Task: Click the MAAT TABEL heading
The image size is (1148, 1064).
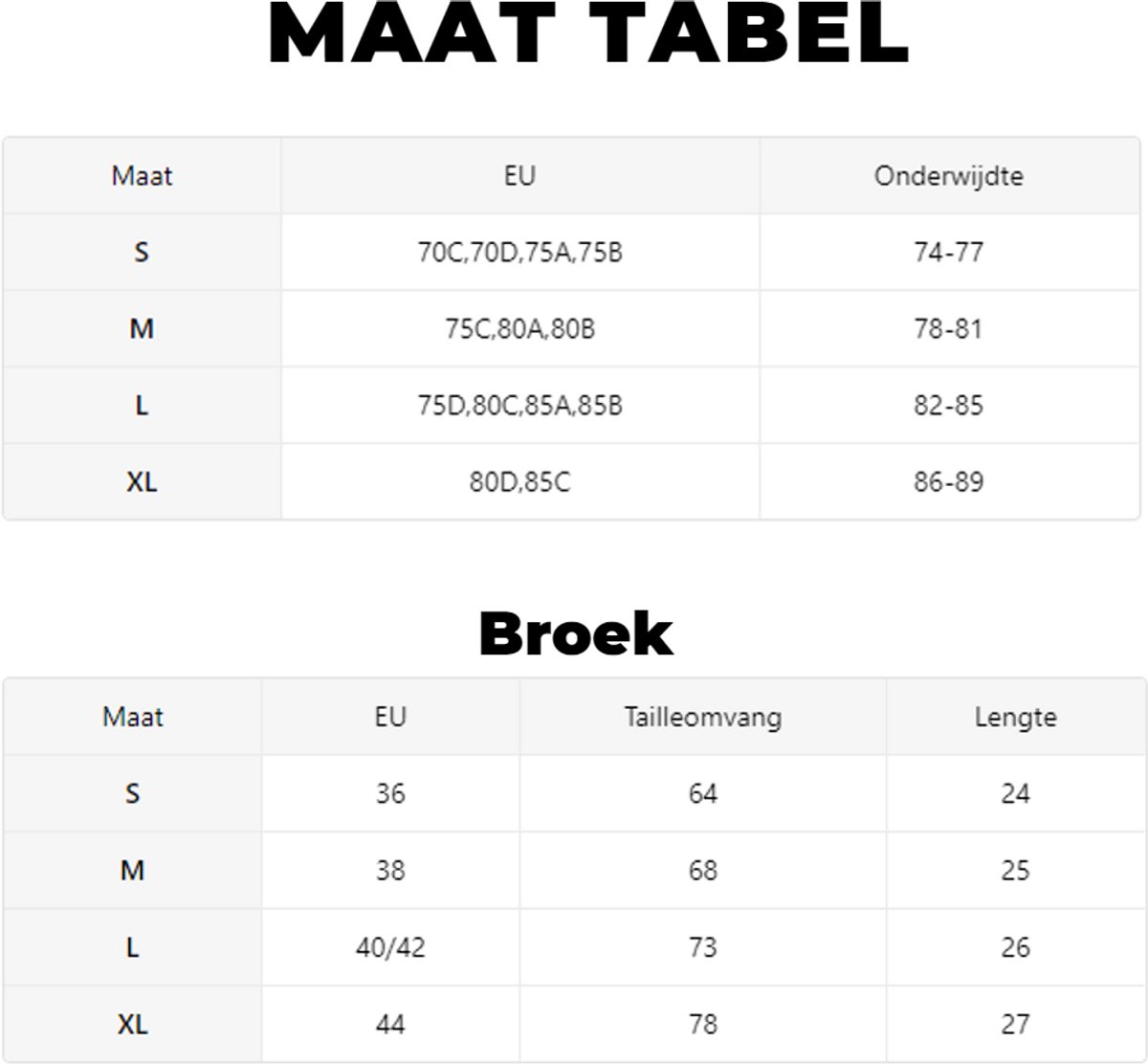Action: tap(587, 34)
